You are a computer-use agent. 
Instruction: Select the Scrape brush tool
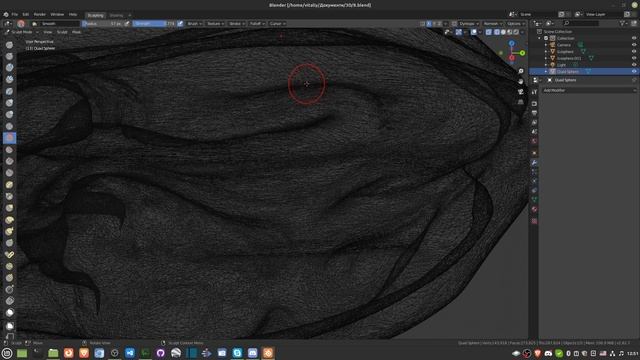(9, 173)
